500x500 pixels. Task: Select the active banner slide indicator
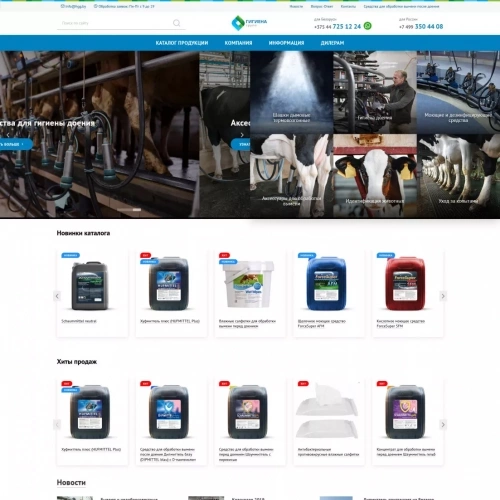point(137,210)
